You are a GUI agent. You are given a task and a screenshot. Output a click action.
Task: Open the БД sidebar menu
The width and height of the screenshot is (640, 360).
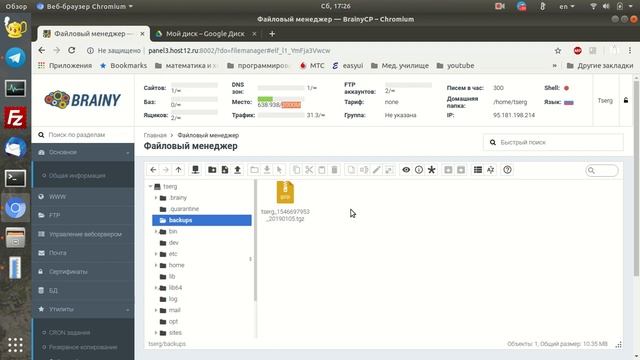tap(83, 290)
